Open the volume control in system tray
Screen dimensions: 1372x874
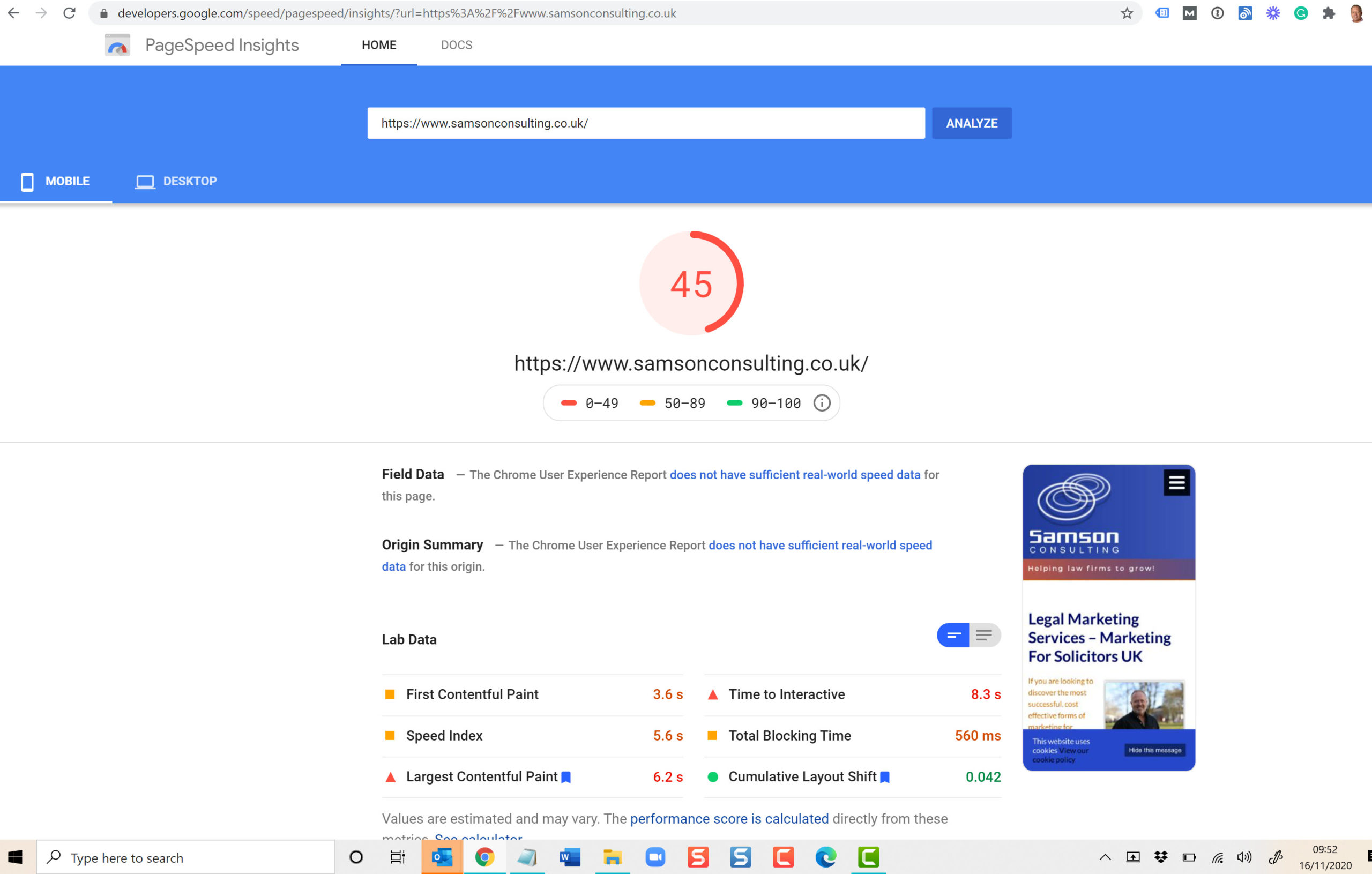coord(1244,857)
